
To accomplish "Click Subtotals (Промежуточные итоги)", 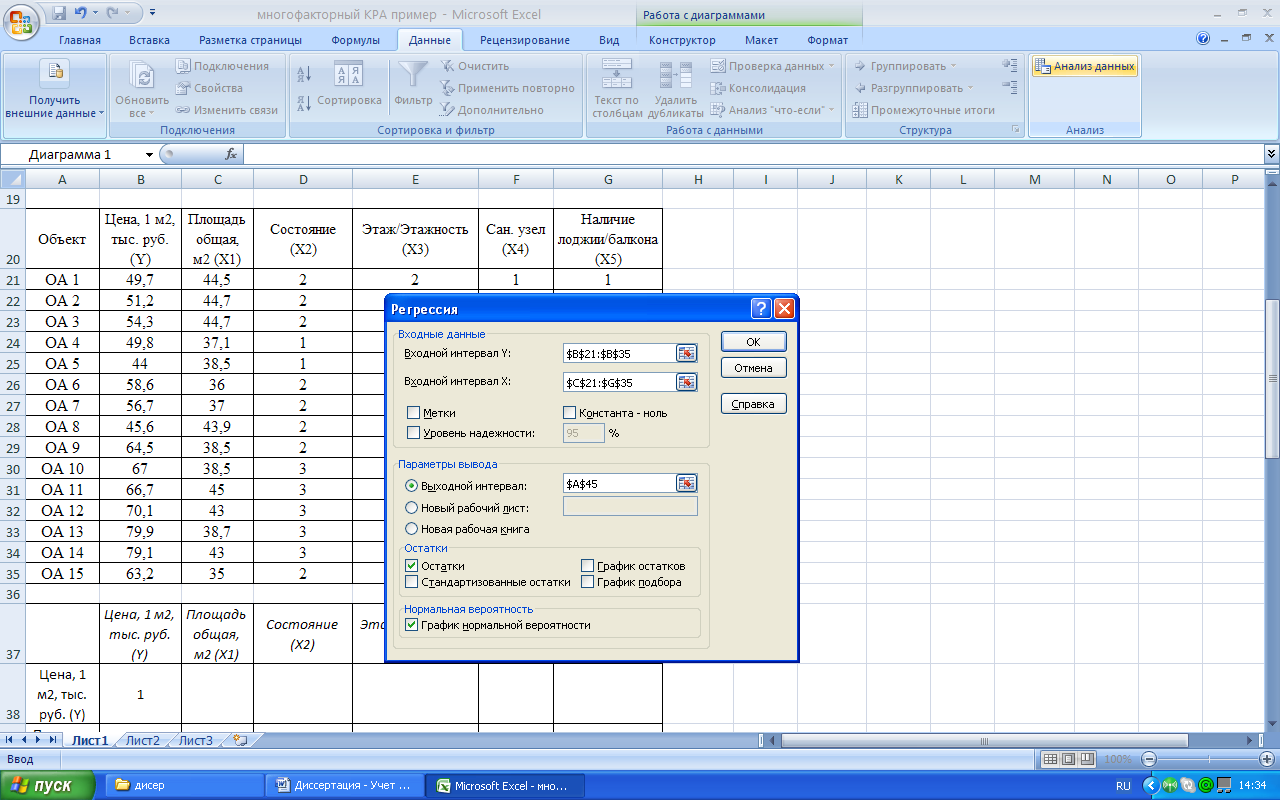I will click(923, 110).
